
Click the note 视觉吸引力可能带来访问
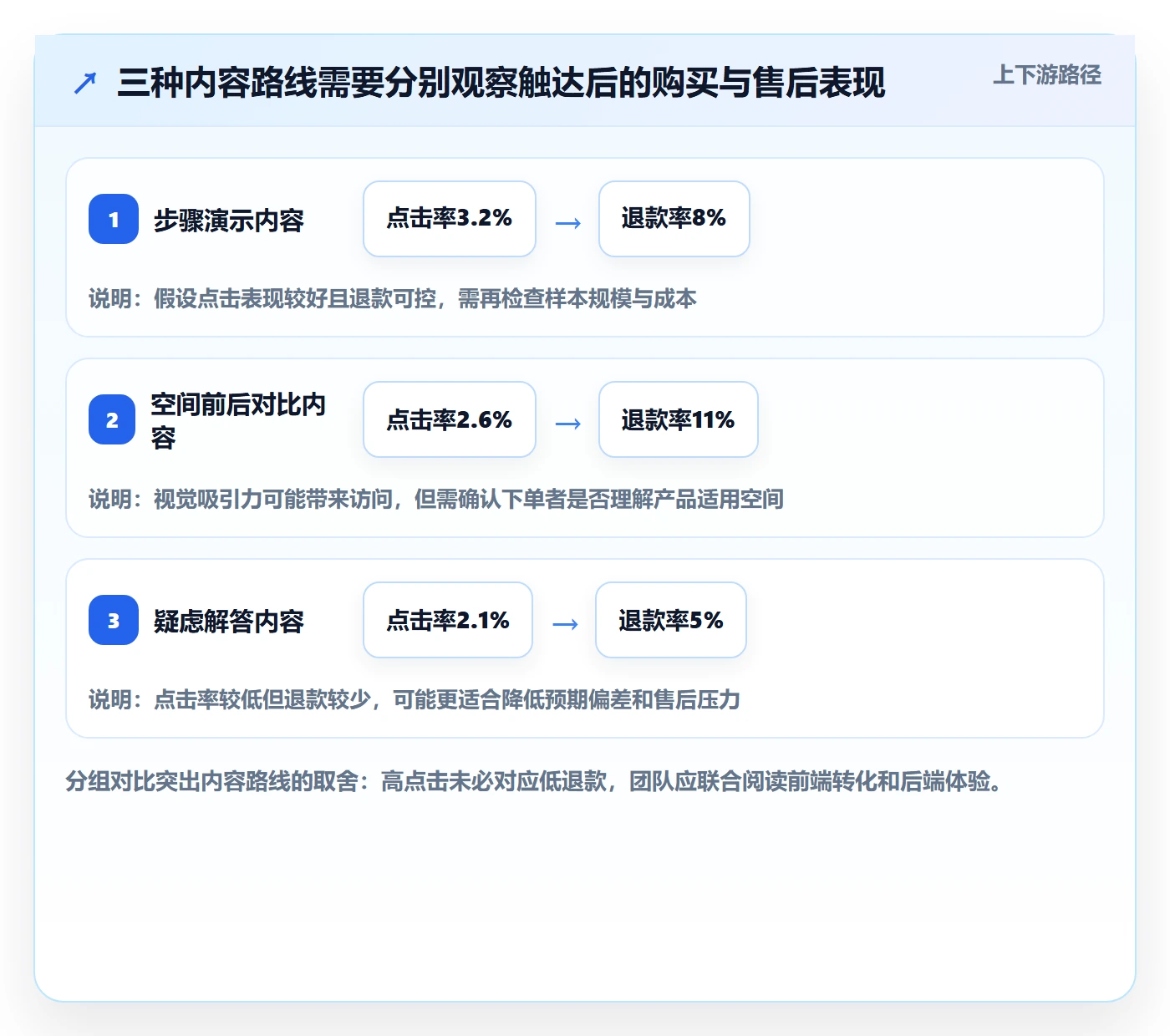point(273,500)
